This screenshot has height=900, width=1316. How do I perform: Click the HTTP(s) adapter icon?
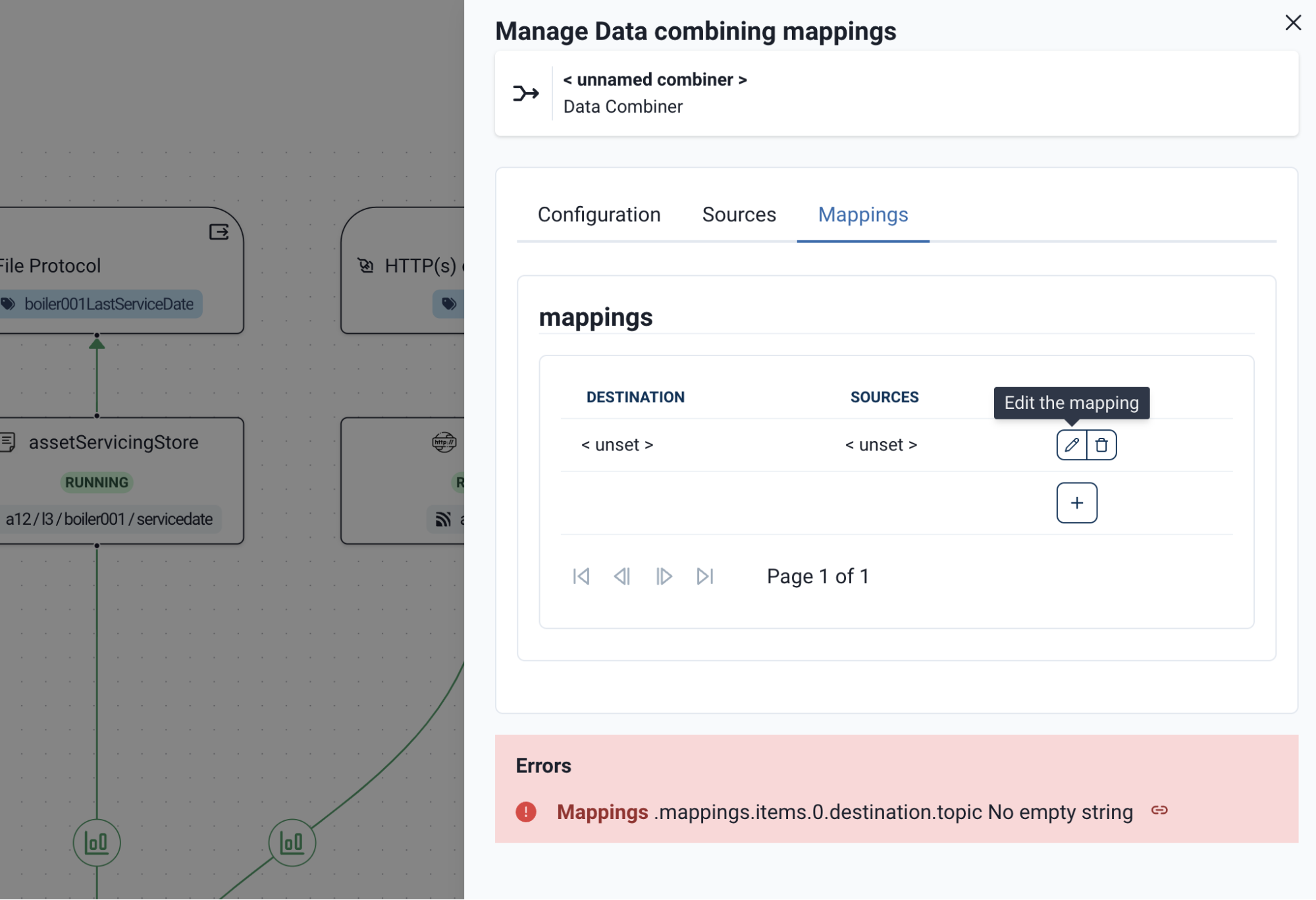[x=366, y=265]
